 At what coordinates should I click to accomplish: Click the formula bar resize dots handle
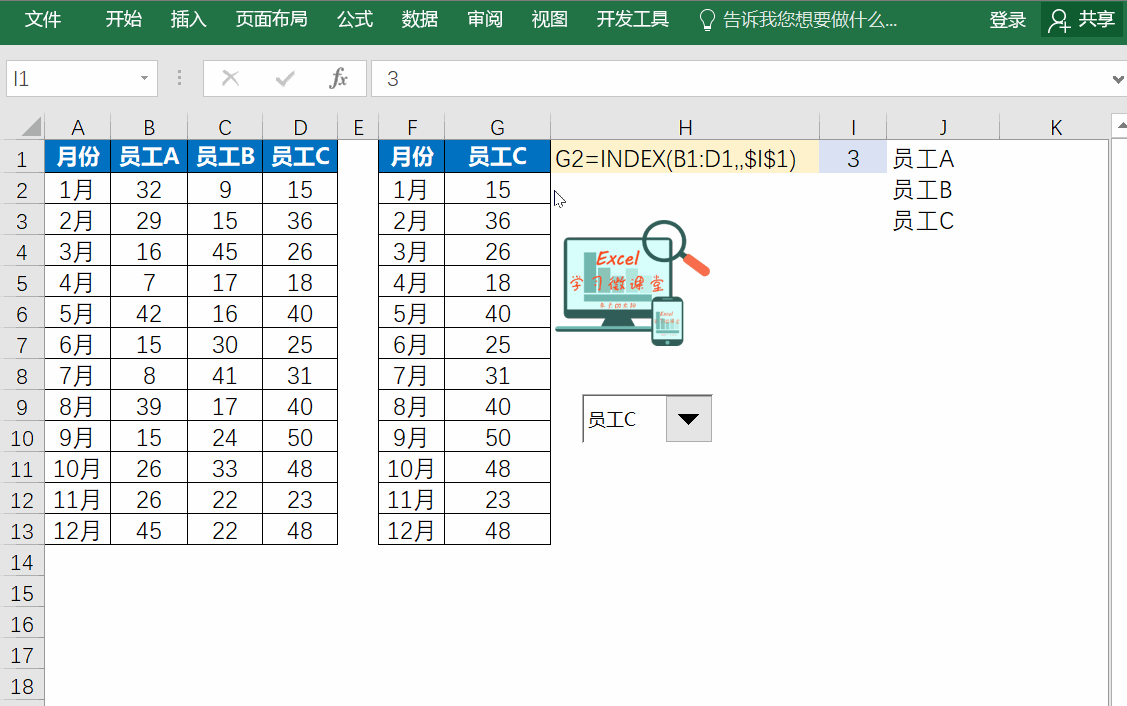click(180, 78)
